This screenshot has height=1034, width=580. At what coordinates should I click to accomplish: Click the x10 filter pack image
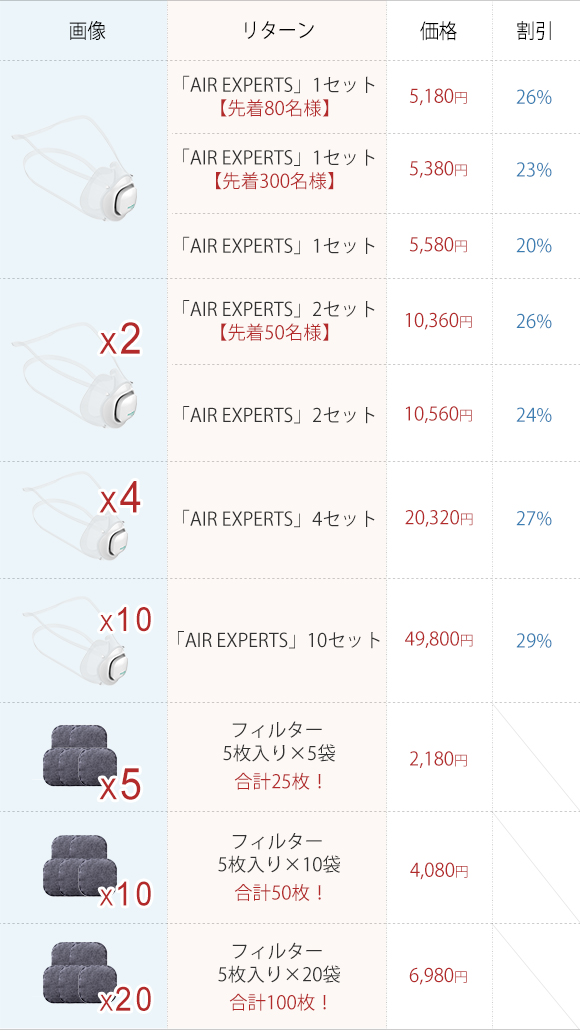pyautogui.click(x=96, y=872)
